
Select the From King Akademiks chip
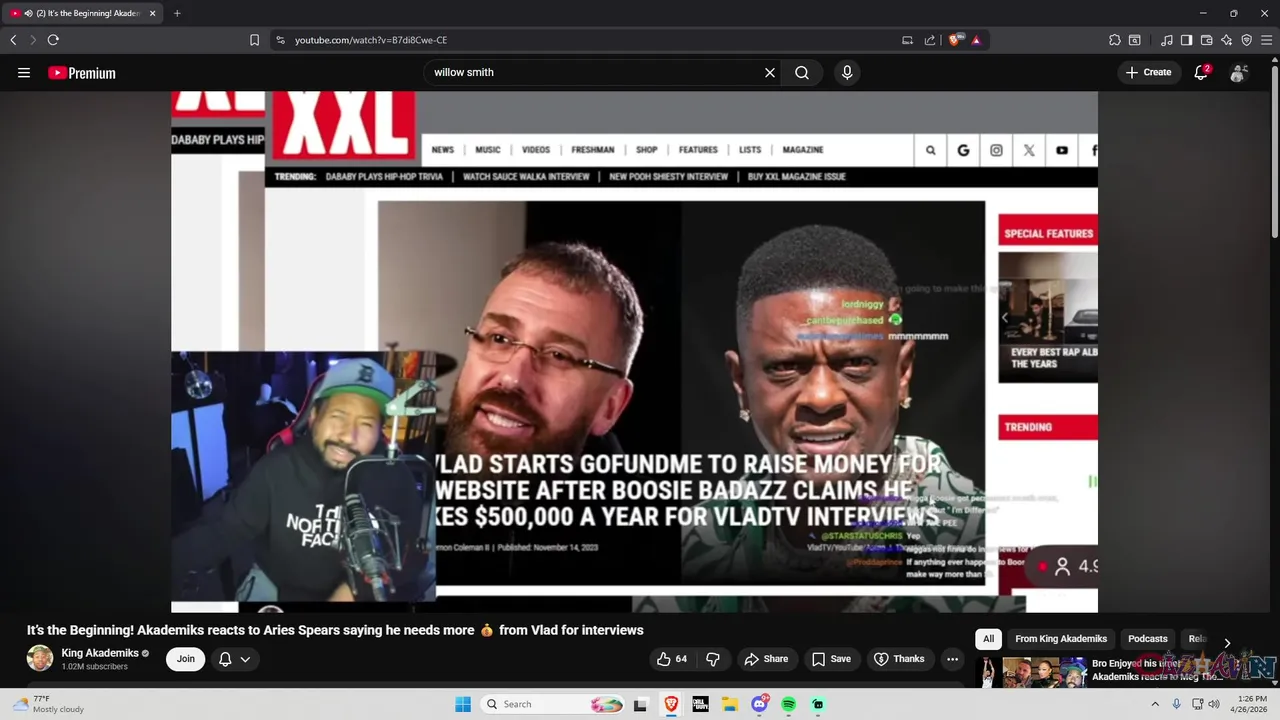[x=1061, y=639]
